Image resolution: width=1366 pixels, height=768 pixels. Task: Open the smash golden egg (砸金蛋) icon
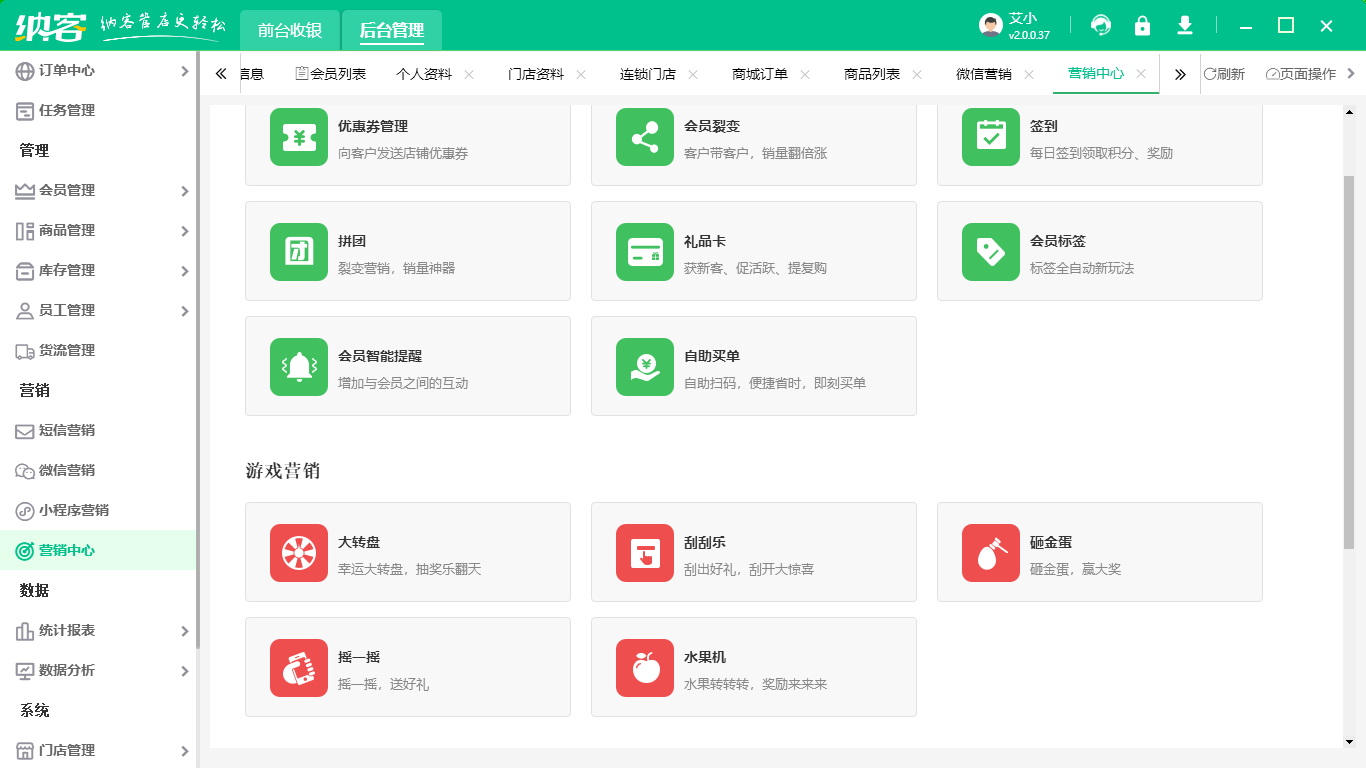tap(991, 553)
